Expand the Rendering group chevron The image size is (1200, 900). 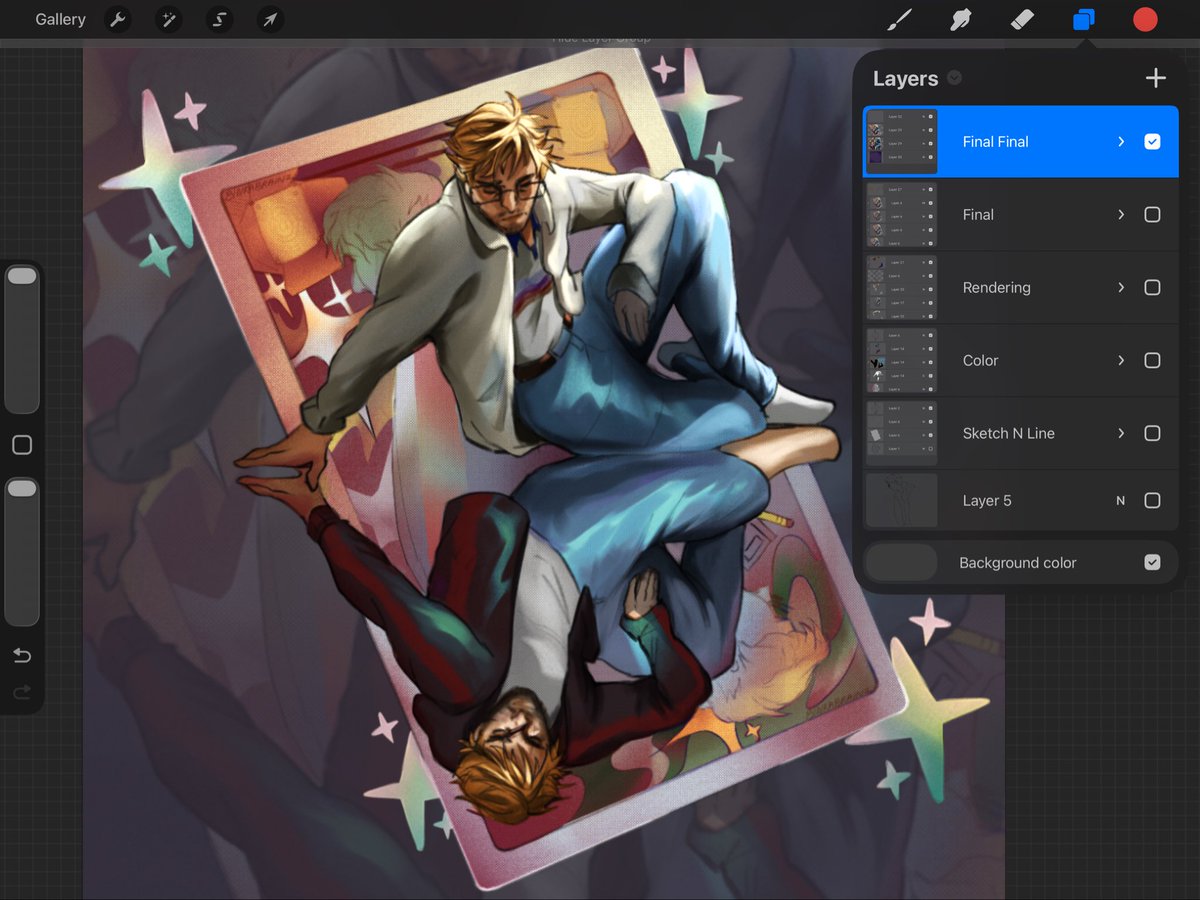click(x=1121, y=287)
